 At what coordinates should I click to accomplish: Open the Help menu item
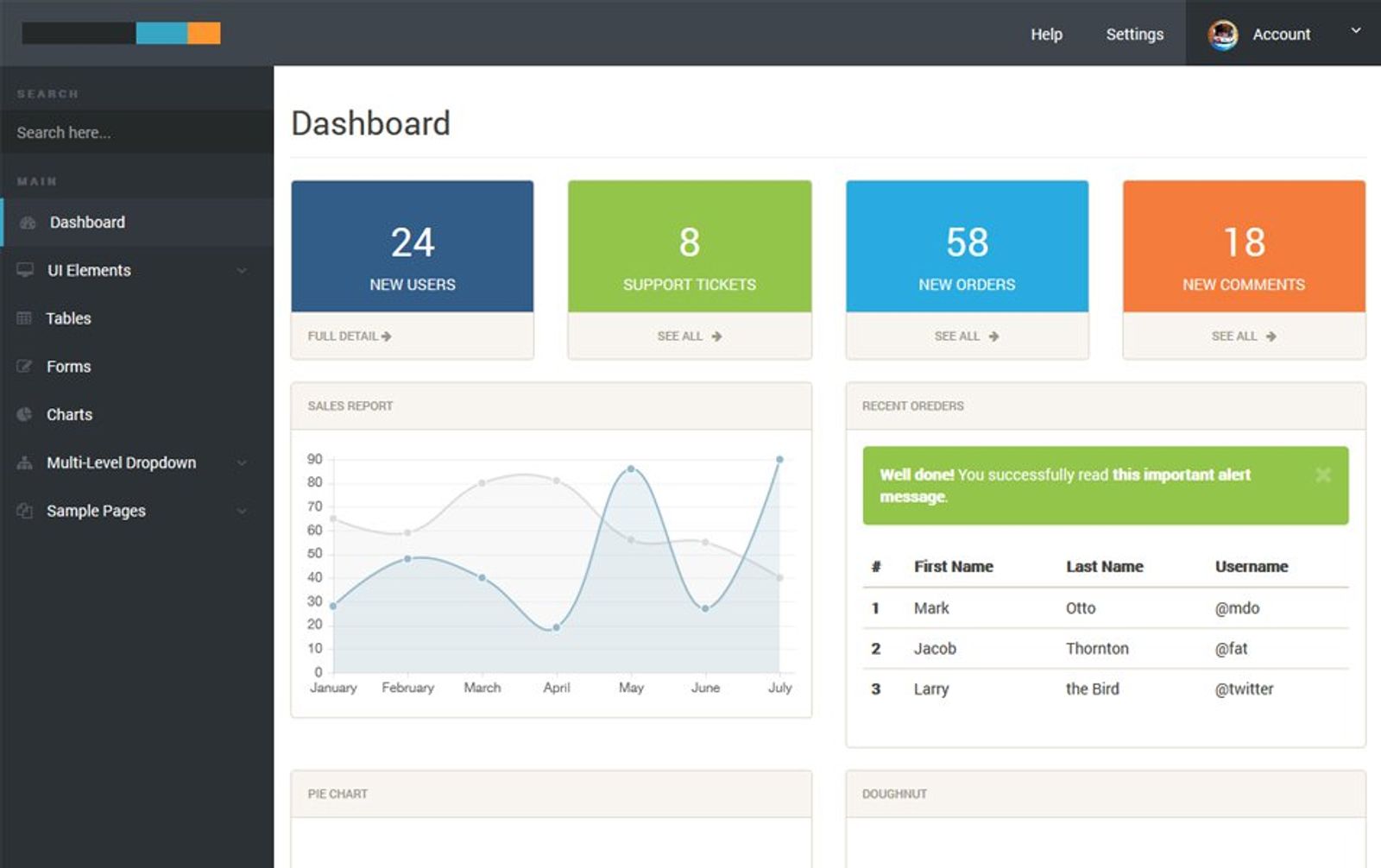[1046, 34]
